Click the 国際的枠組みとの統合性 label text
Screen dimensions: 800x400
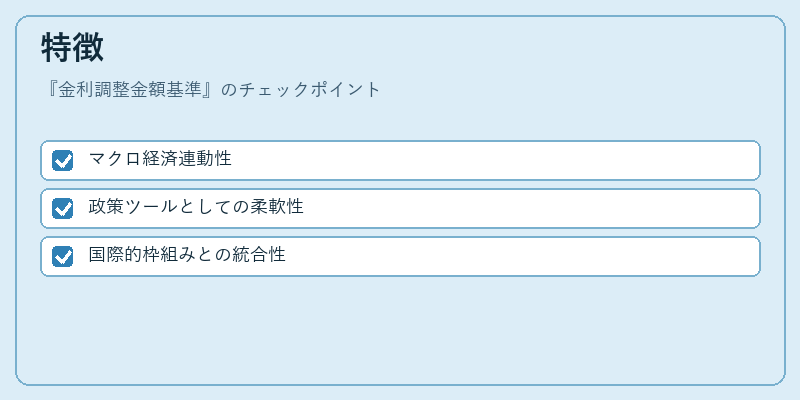(x=187, y=255)
